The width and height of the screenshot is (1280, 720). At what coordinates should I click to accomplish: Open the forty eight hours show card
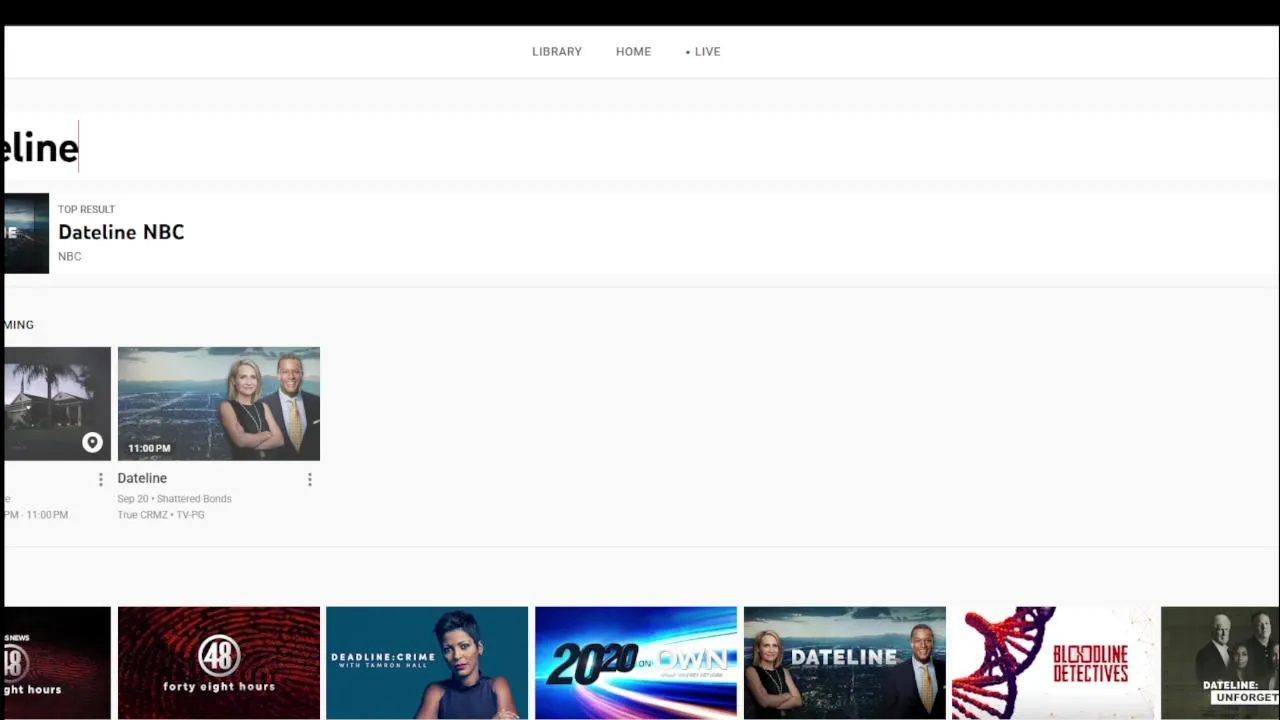tap(219, 663)
